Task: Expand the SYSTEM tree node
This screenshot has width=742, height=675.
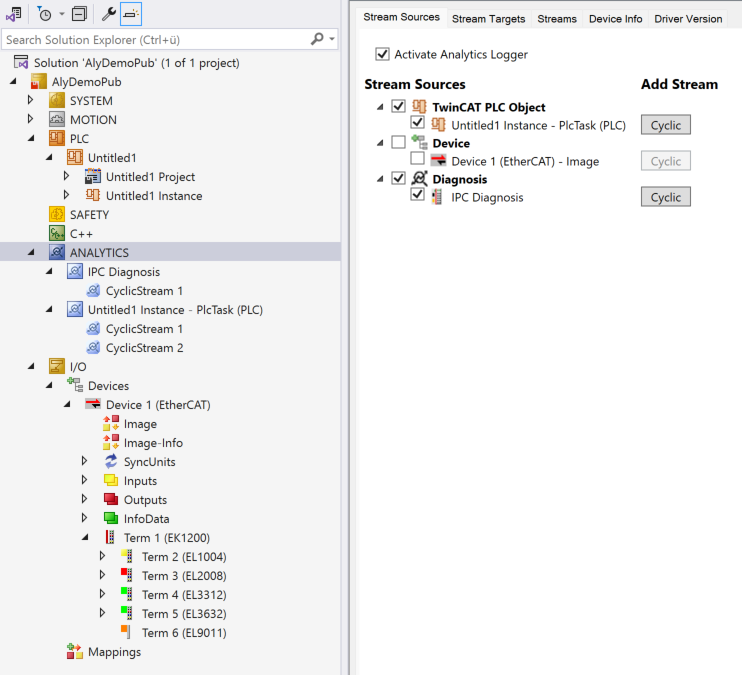Action: point(30,101)
